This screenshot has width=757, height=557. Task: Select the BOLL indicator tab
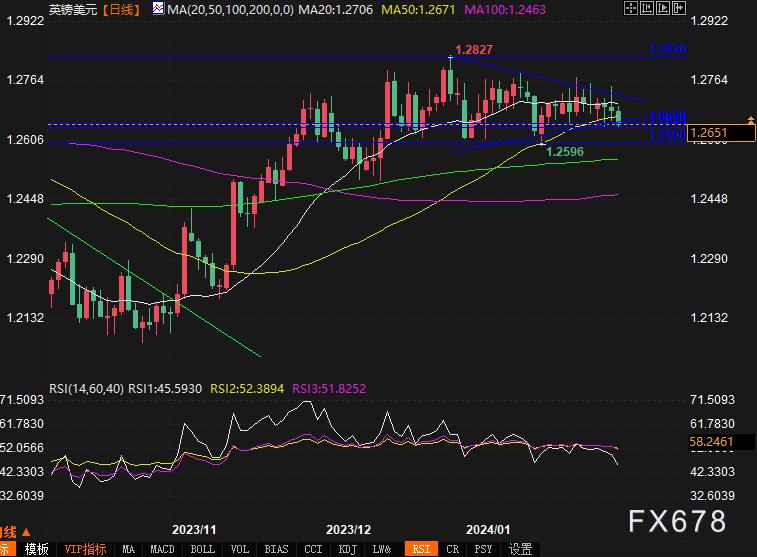202,549
